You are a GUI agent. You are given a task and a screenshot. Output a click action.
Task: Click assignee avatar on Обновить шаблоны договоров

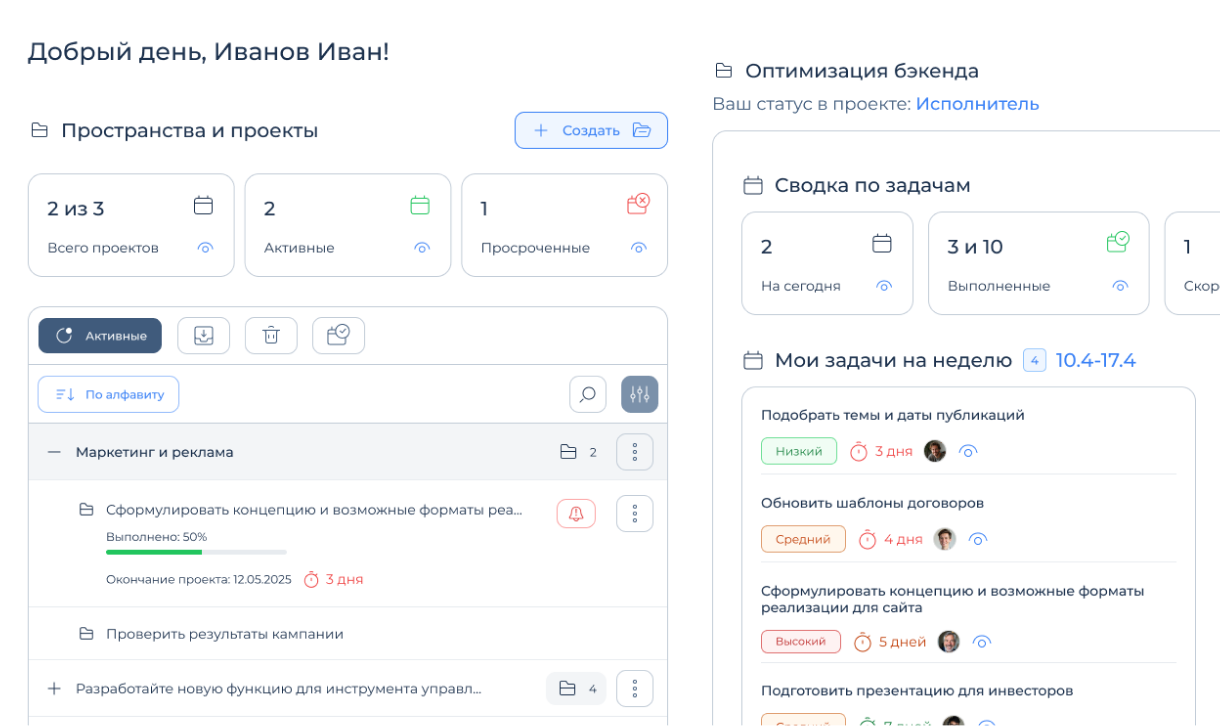pyautogui.click(x=945, y=539)
